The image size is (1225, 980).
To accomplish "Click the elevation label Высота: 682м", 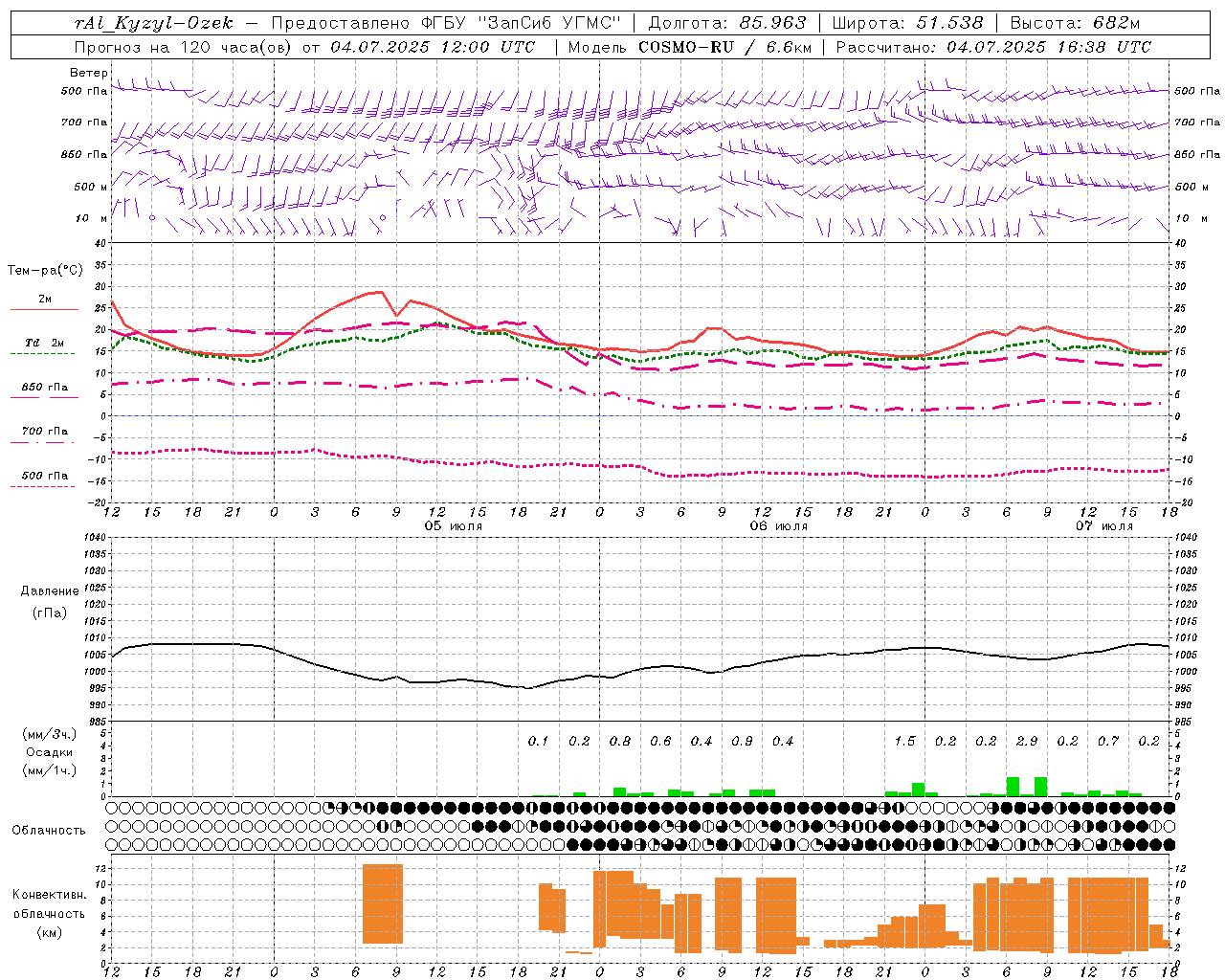I will coord(1076,23).
